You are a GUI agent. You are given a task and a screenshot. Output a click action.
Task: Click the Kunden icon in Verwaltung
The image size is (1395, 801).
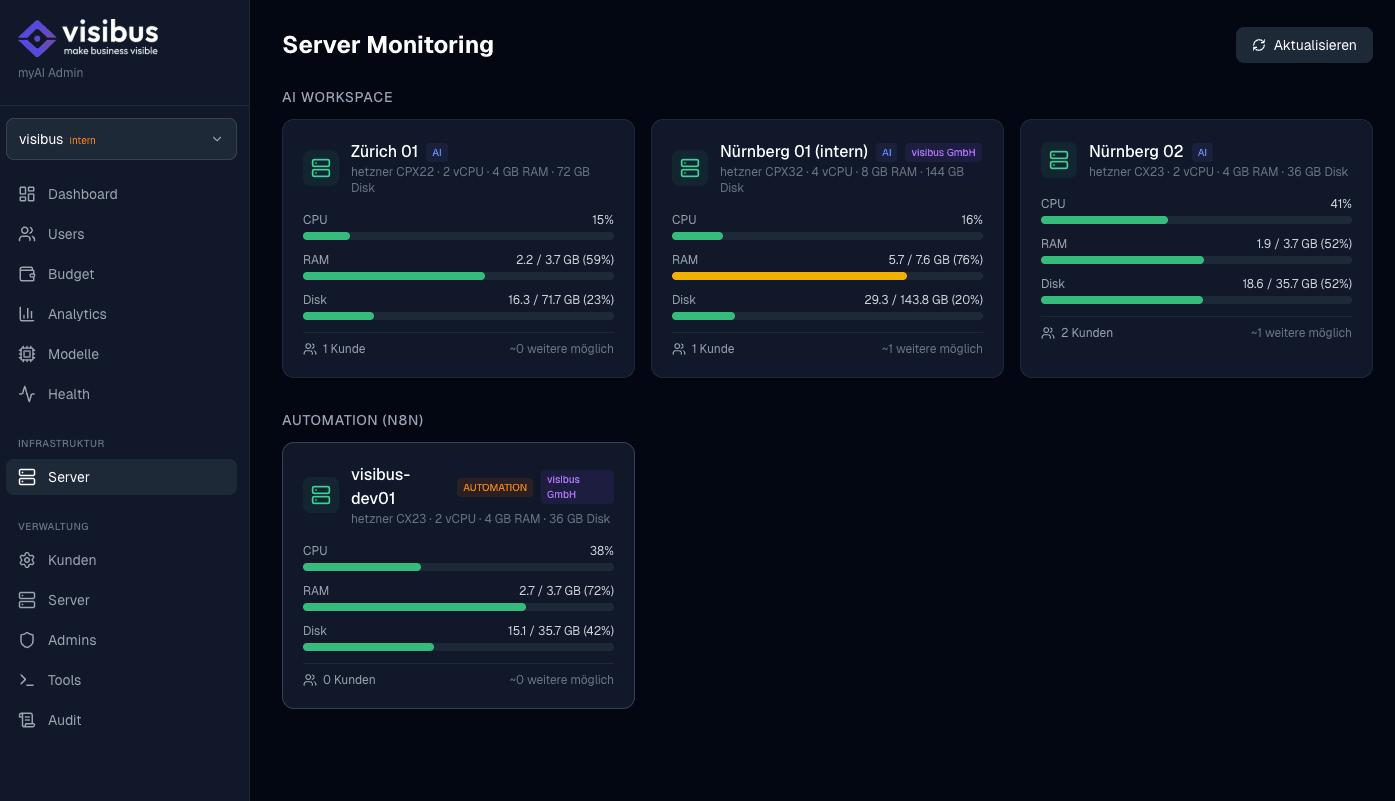click(x=27, y=560)
